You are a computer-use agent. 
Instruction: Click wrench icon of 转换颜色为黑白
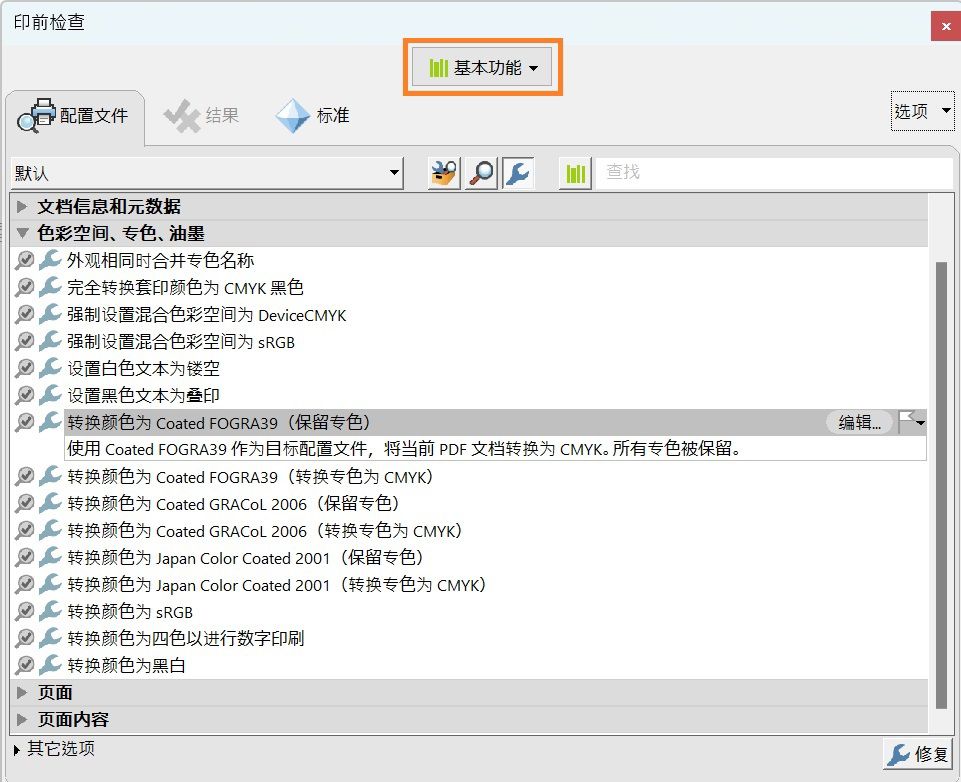click(50, 664)
